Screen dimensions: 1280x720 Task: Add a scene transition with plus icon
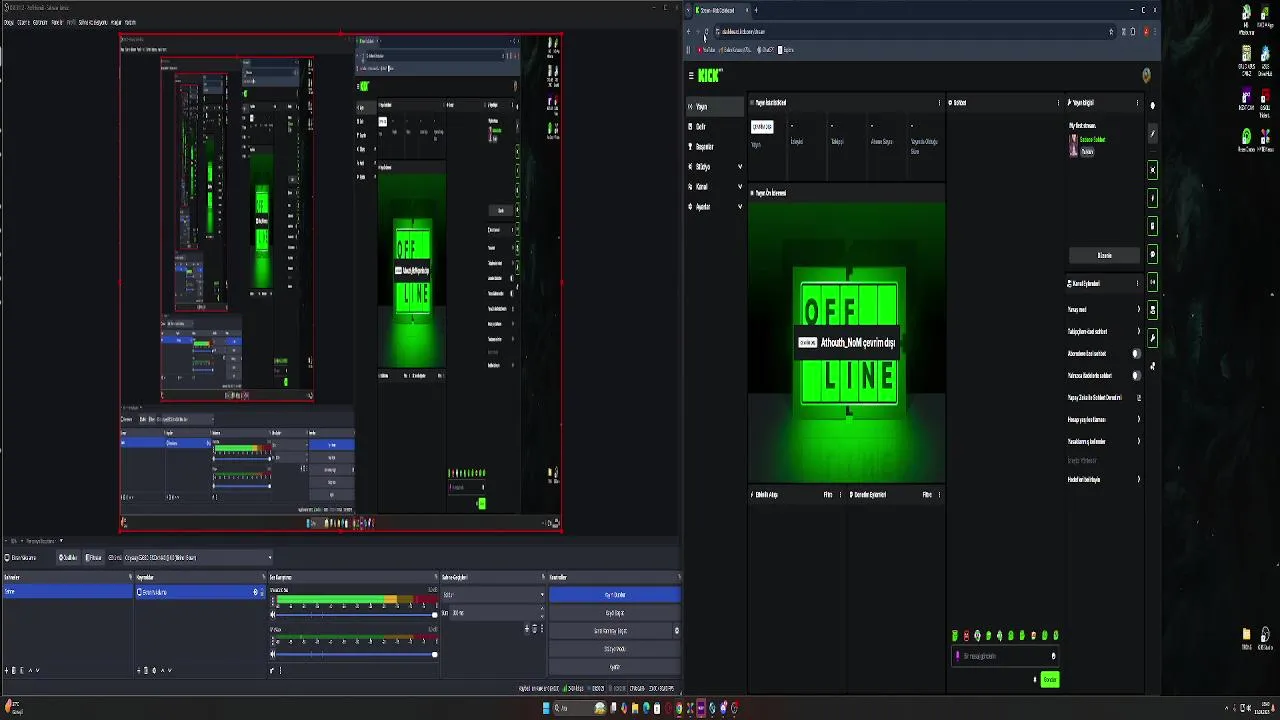pos(527,629)
